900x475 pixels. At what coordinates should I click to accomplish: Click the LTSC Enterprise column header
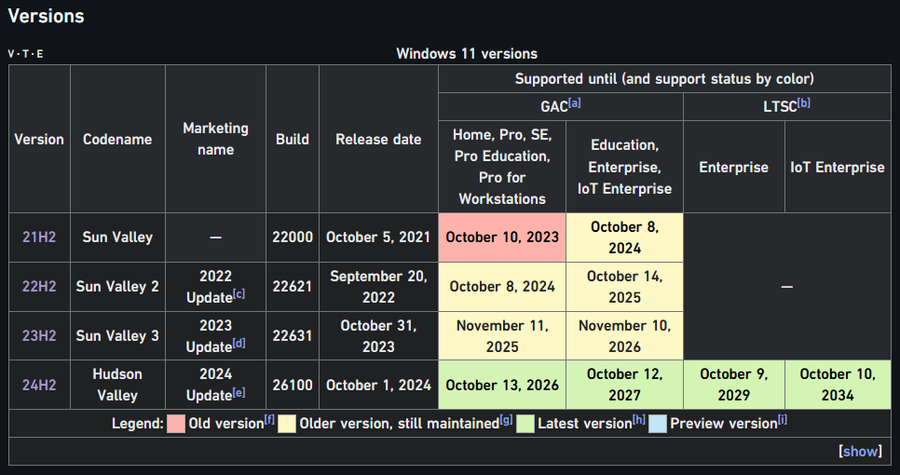pos(734,167)
